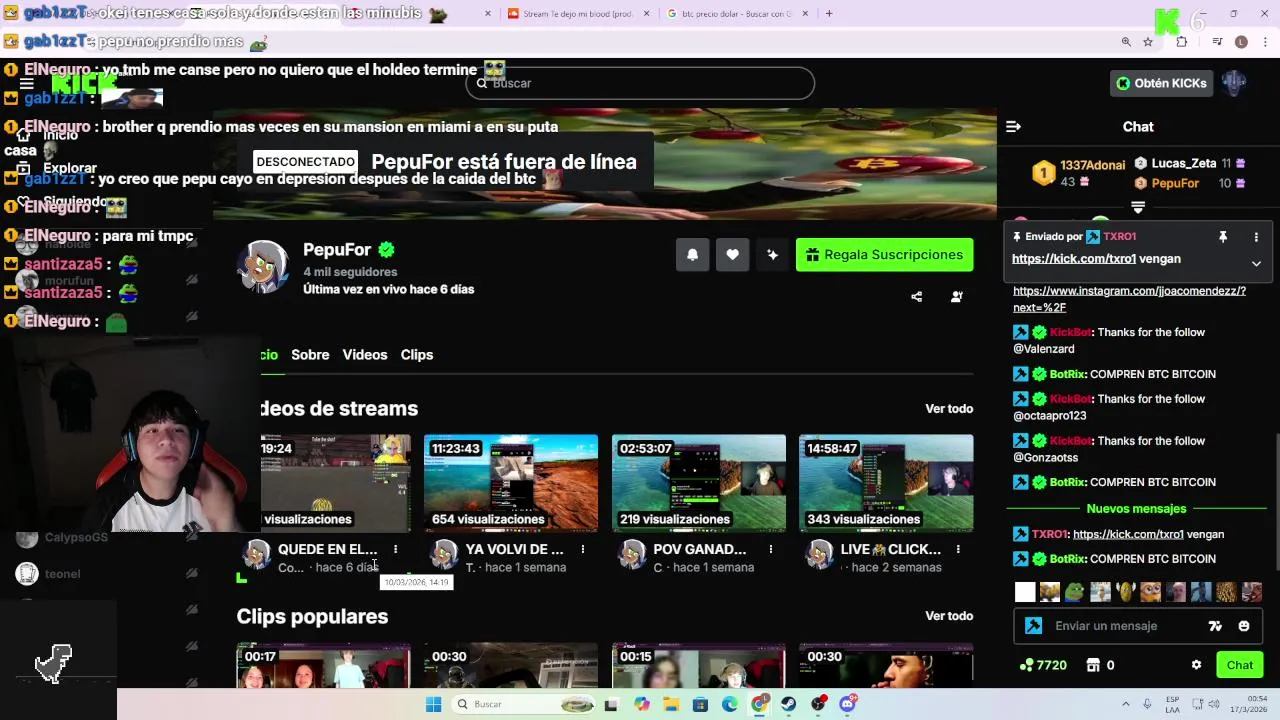Viewport: 1280px width, 720px height.
Task: Click PepuFor channel avatar
Action: pyautogui.click(x=263, y=267)
